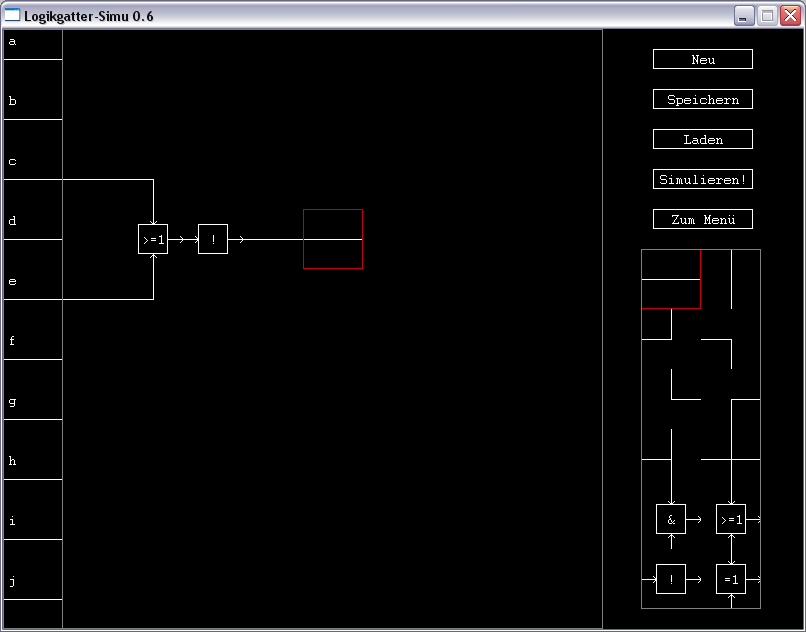Screen dimensions: 806x632
Task: Select the AND (&) gate in palette
Action: coord(671,519)
